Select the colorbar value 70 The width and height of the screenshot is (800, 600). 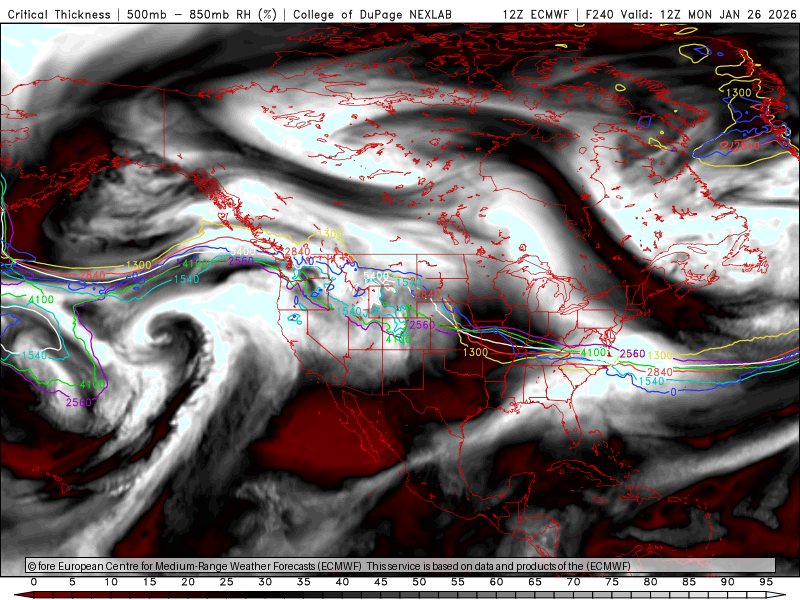click(573, 582)
